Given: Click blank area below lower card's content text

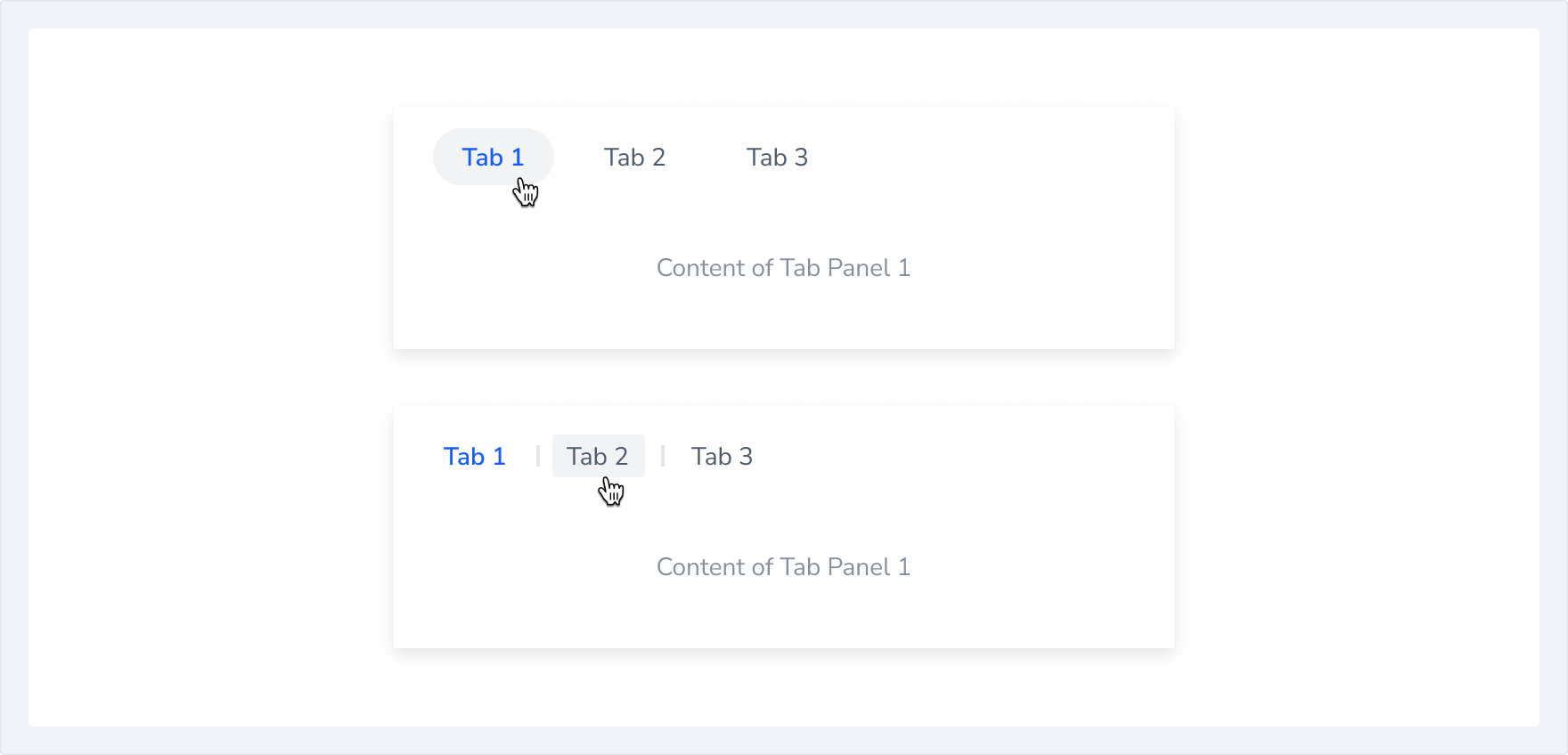Looking at the screenshot, I should point(784,616).
